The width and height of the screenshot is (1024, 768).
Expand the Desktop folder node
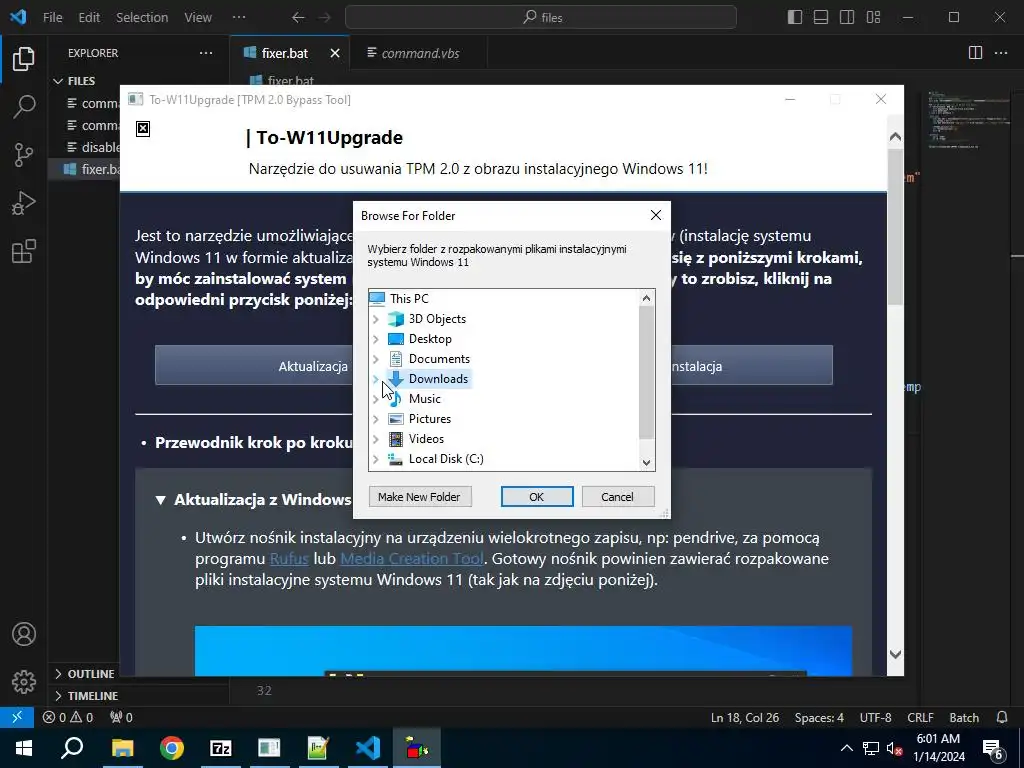(x=376, y=339)
